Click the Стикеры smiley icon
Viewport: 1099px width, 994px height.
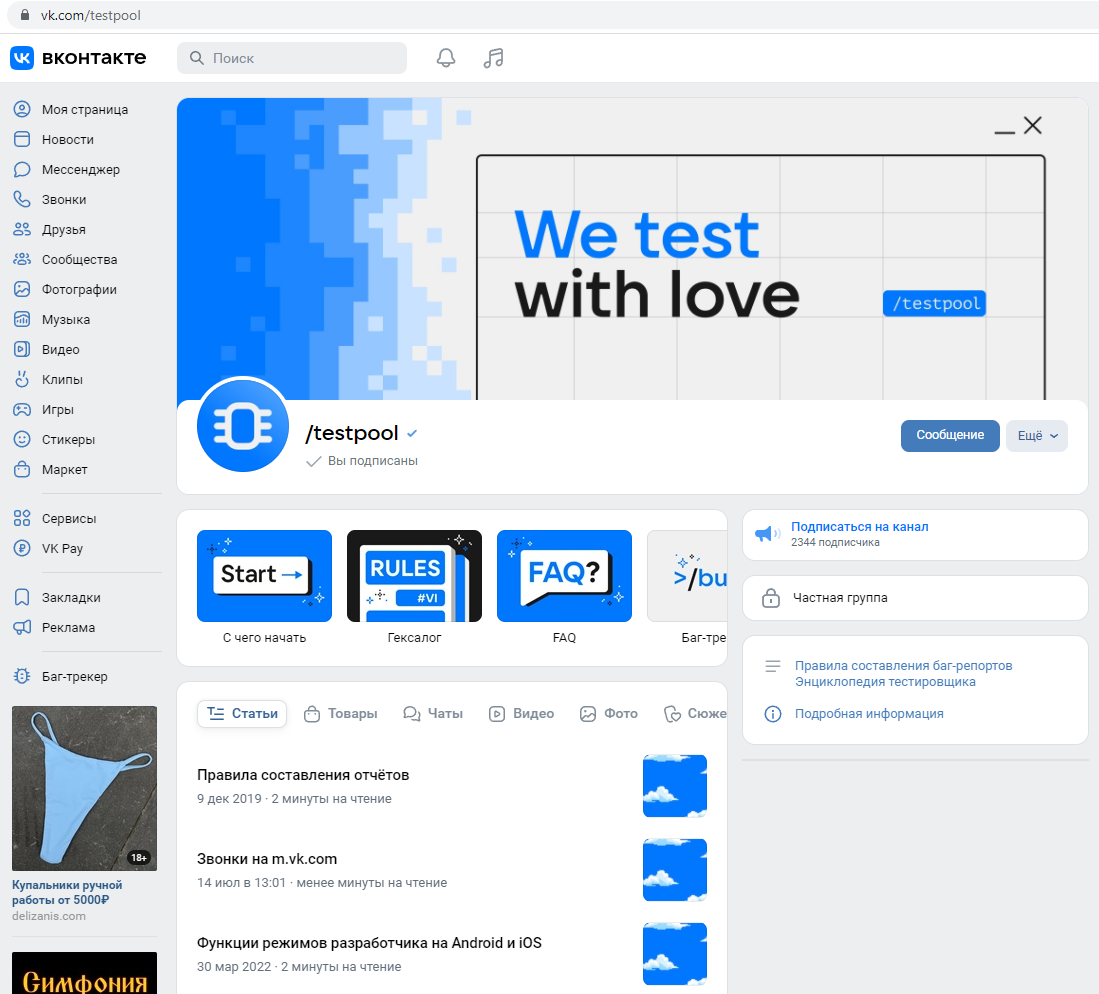click(x=22, y=440)
